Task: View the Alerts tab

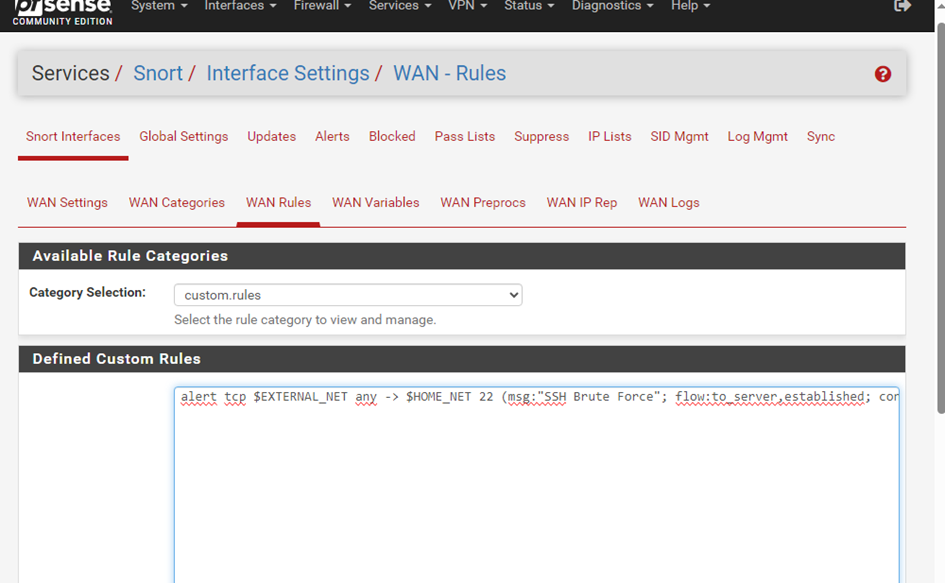Action: [x=332, y=136]
